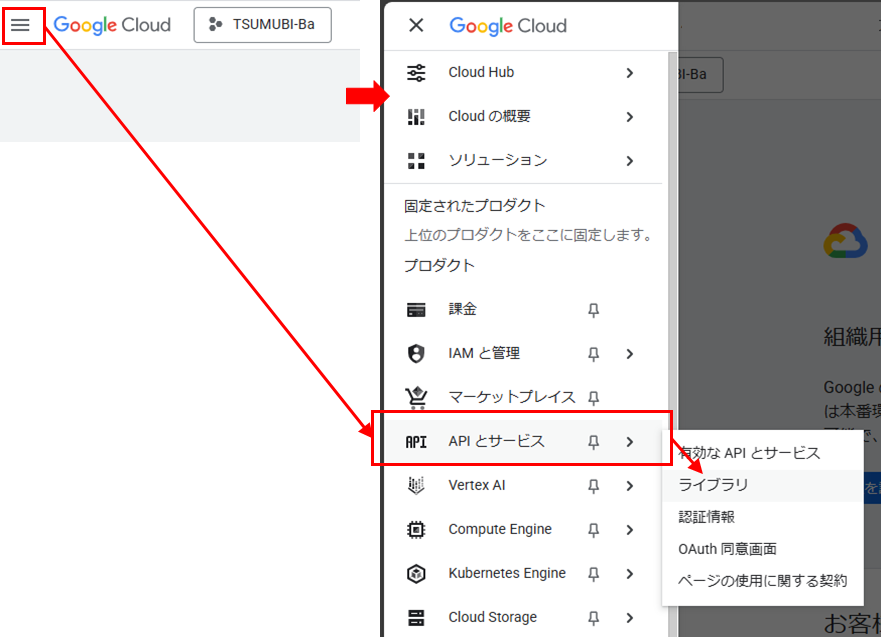Close the navigation menu with the X

coord(416,25)
